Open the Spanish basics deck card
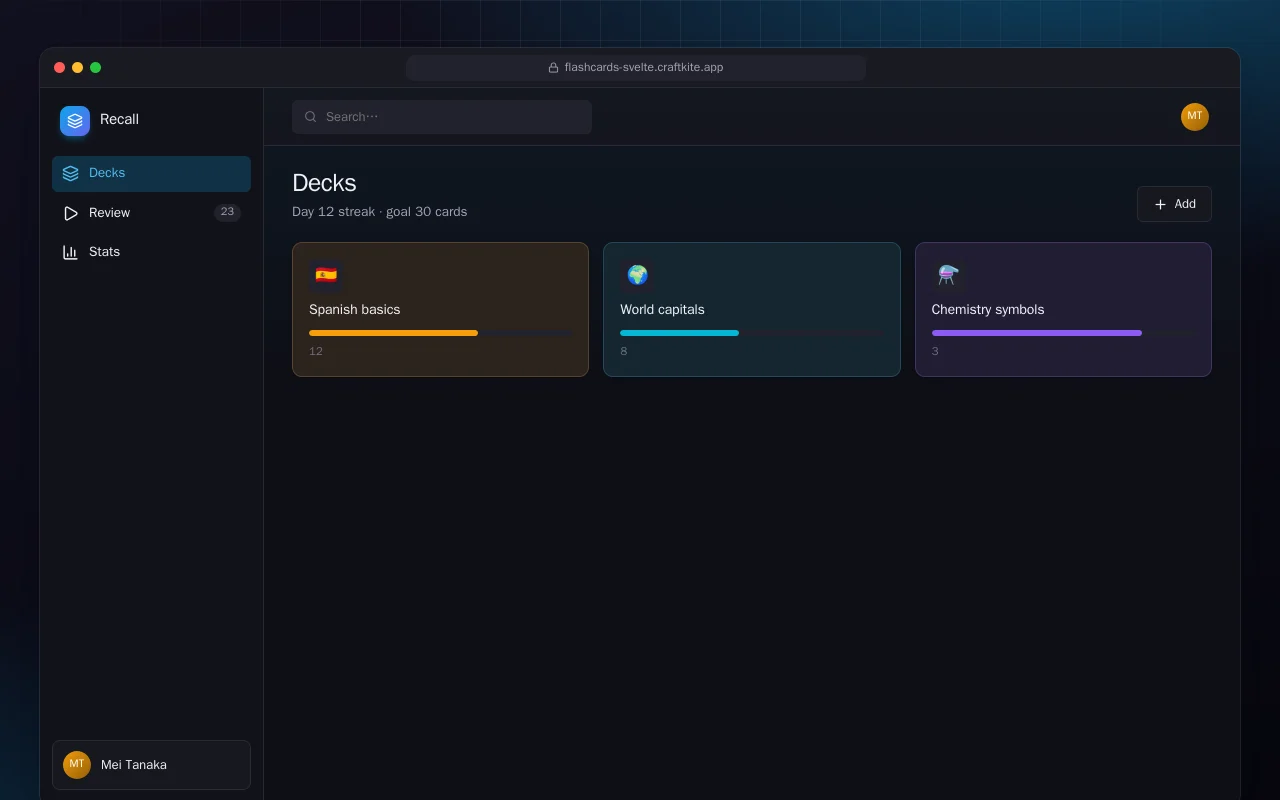 (x=440, y=309)
